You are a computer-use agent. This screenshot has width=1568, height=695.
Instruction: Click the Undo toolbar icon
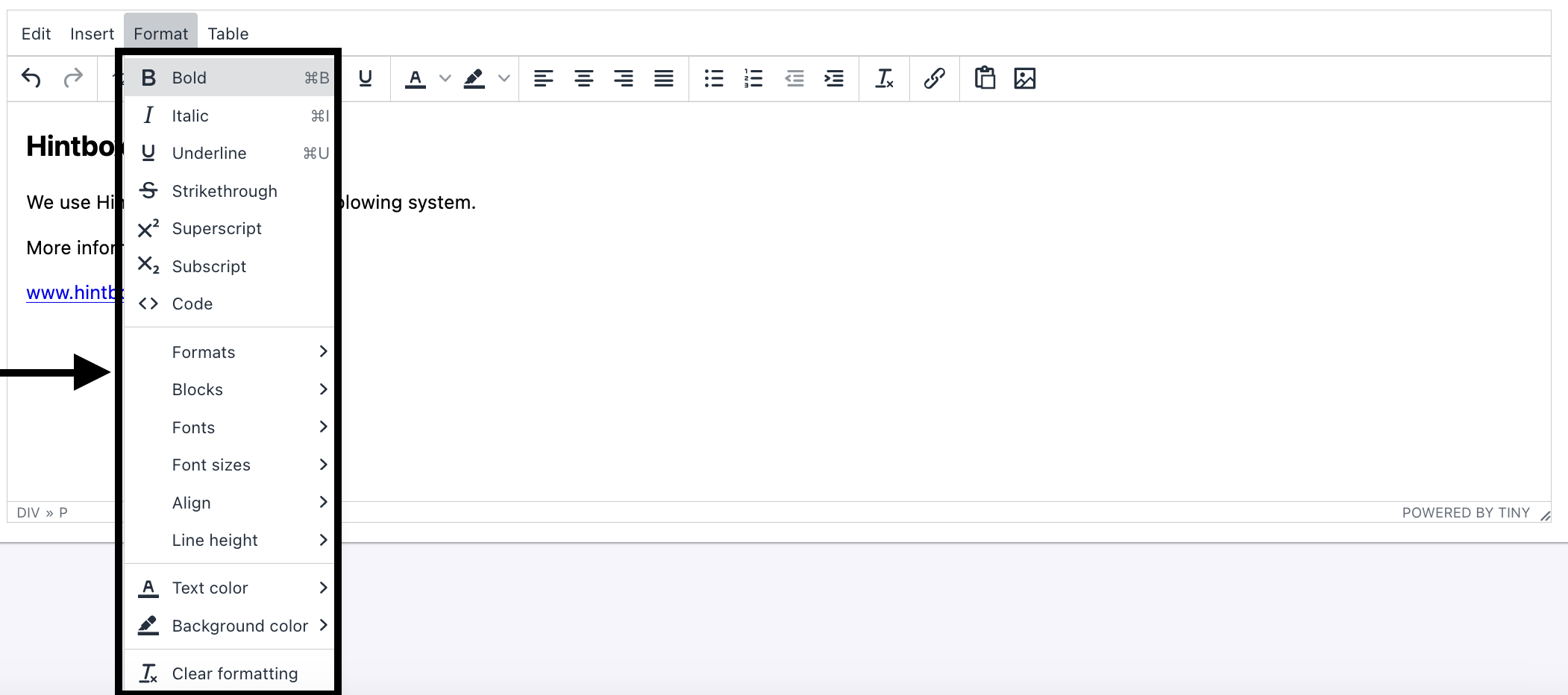click(x=31, y=78)
